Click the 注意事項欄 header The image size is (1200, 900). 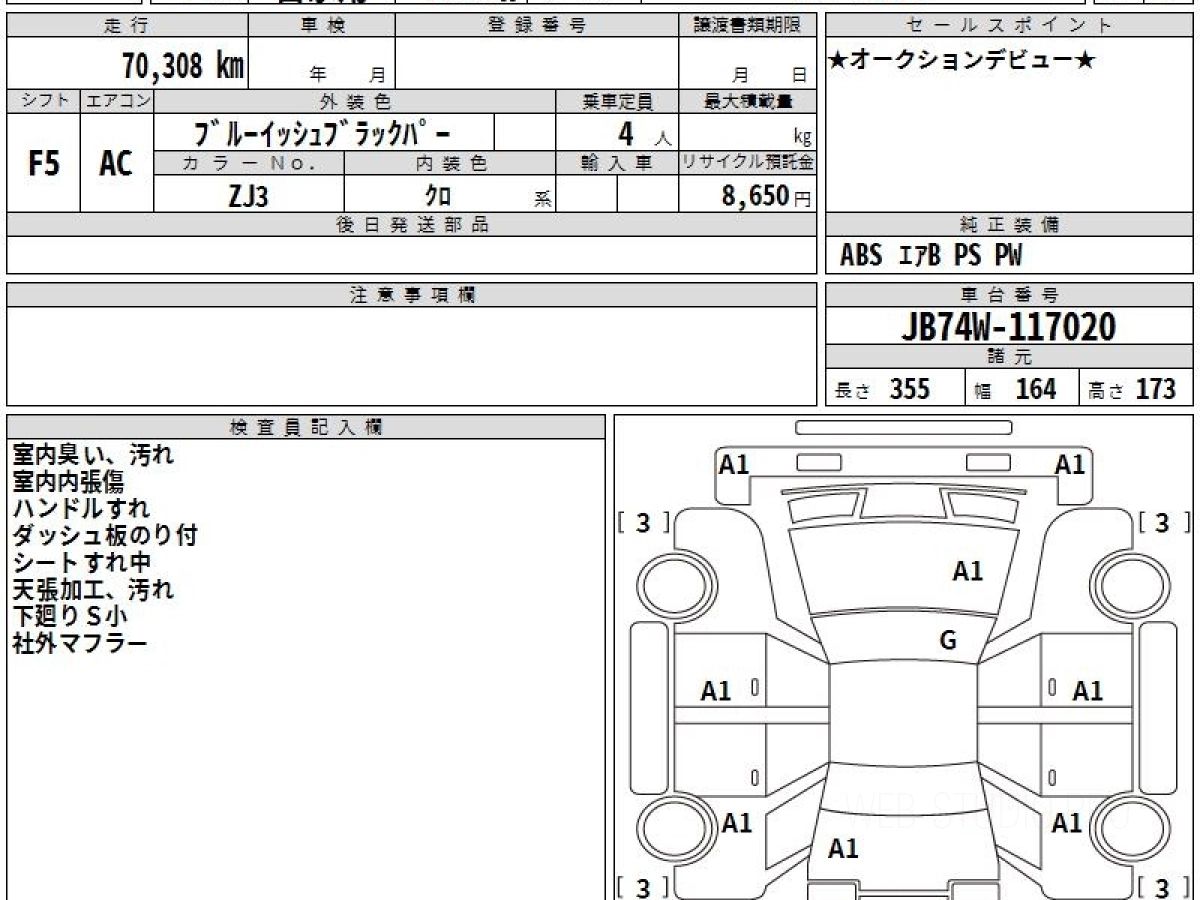(x=412, y=295)
